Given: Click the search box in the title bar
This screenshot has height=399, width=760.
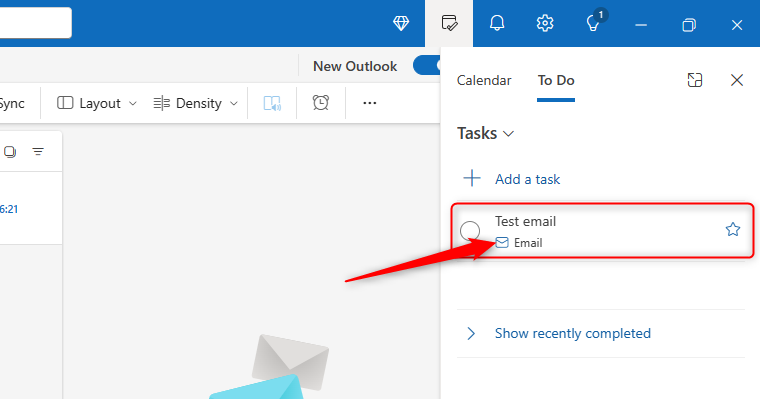Looking at the screenshot, I should click(35, 22).
